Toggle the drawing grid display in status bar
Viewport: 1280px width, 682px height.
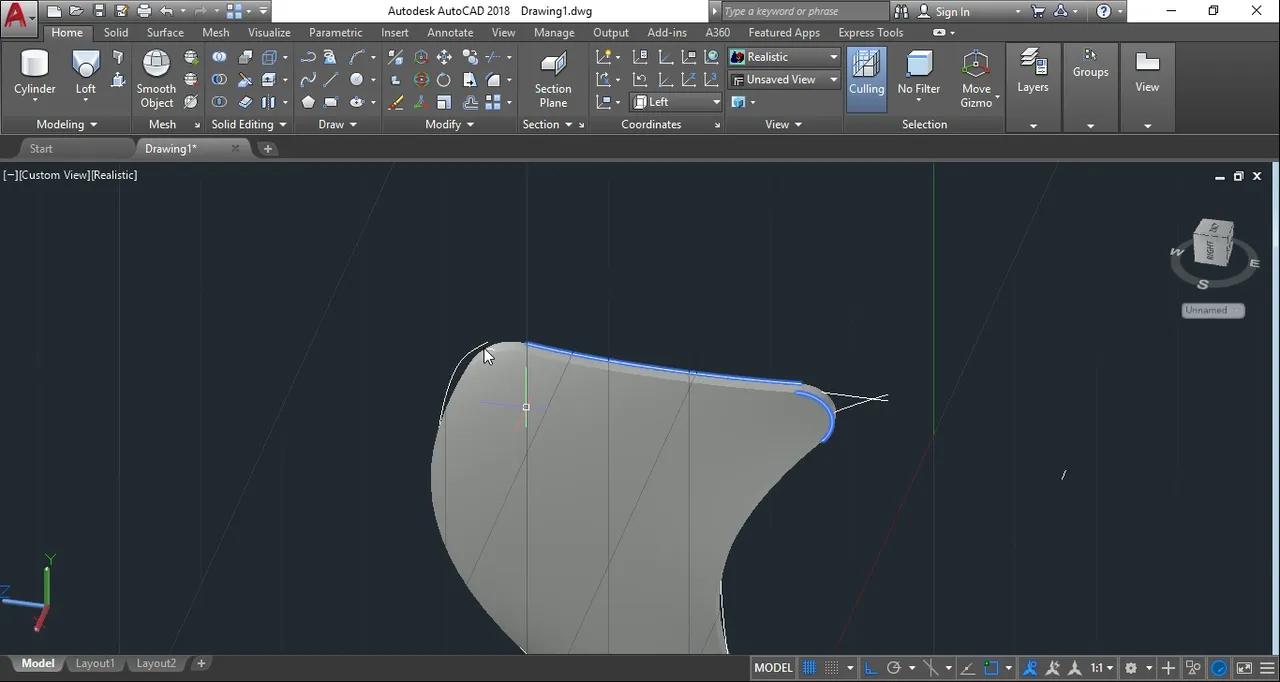[x=809, y=668]
